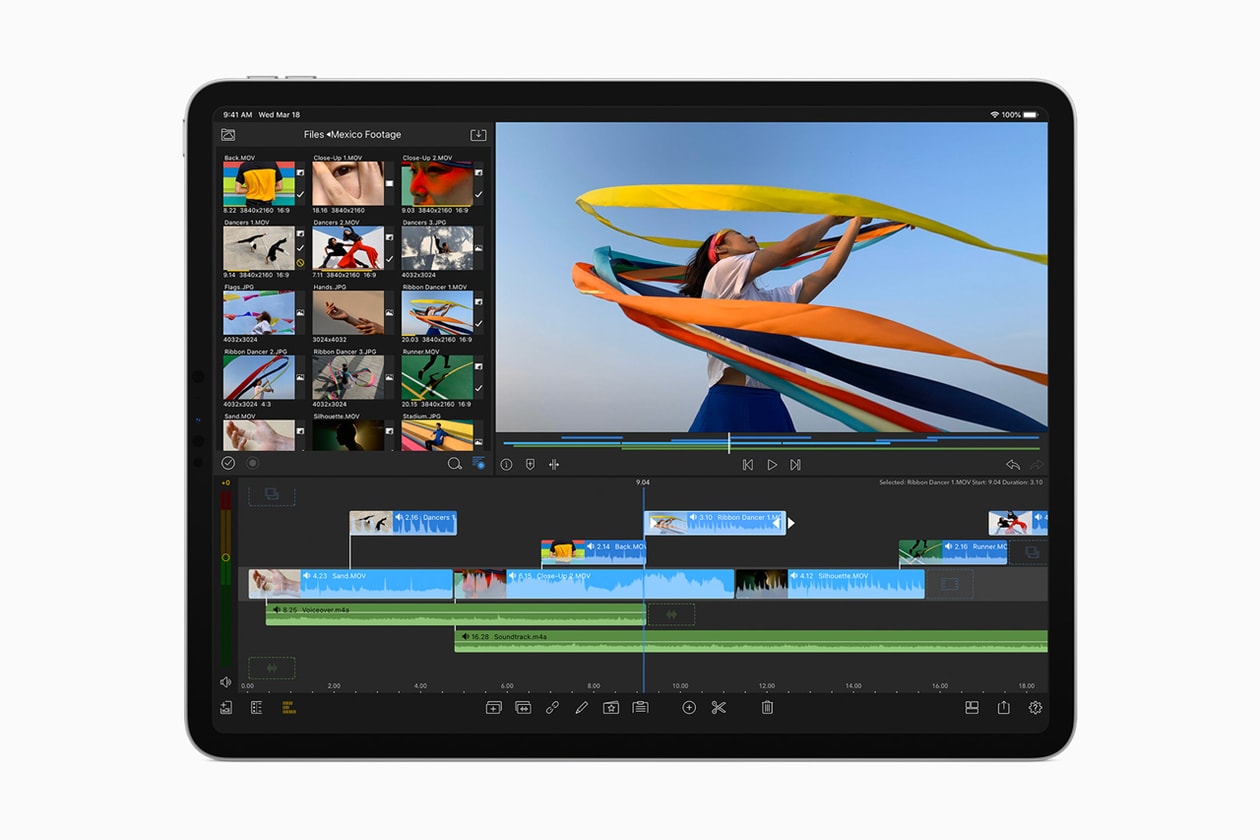Switch the library to sorted view

pos(478,463)
